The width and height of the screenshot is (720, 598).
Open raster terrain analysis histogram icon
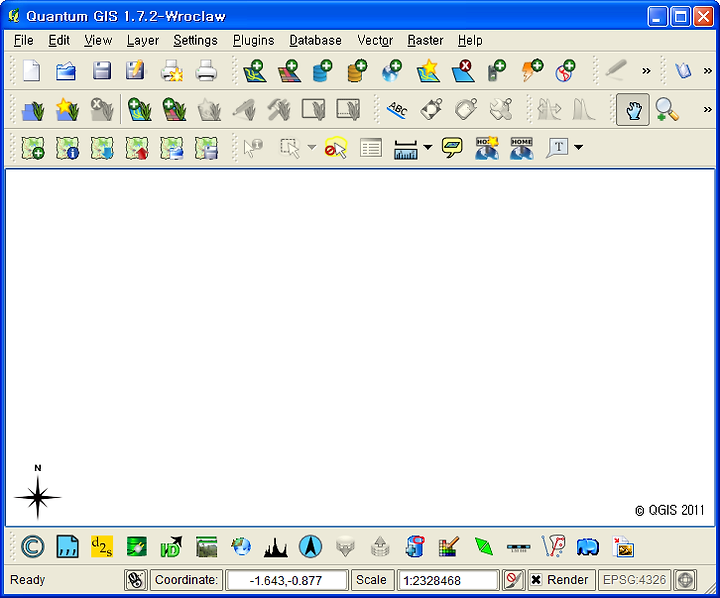coord(276,547)
